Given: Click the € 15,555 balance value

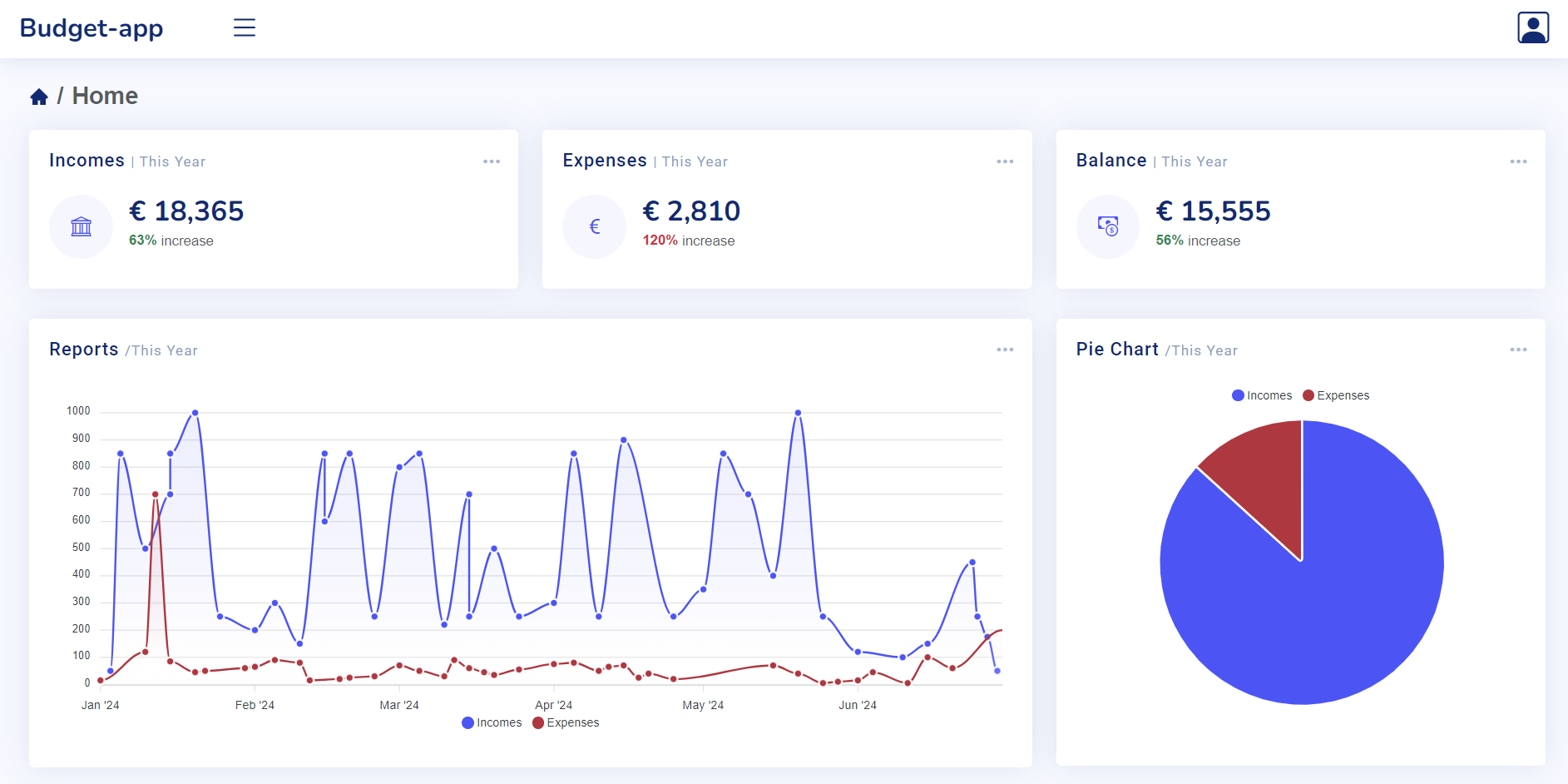Looking at the screenshot, I should (1214, 211).
